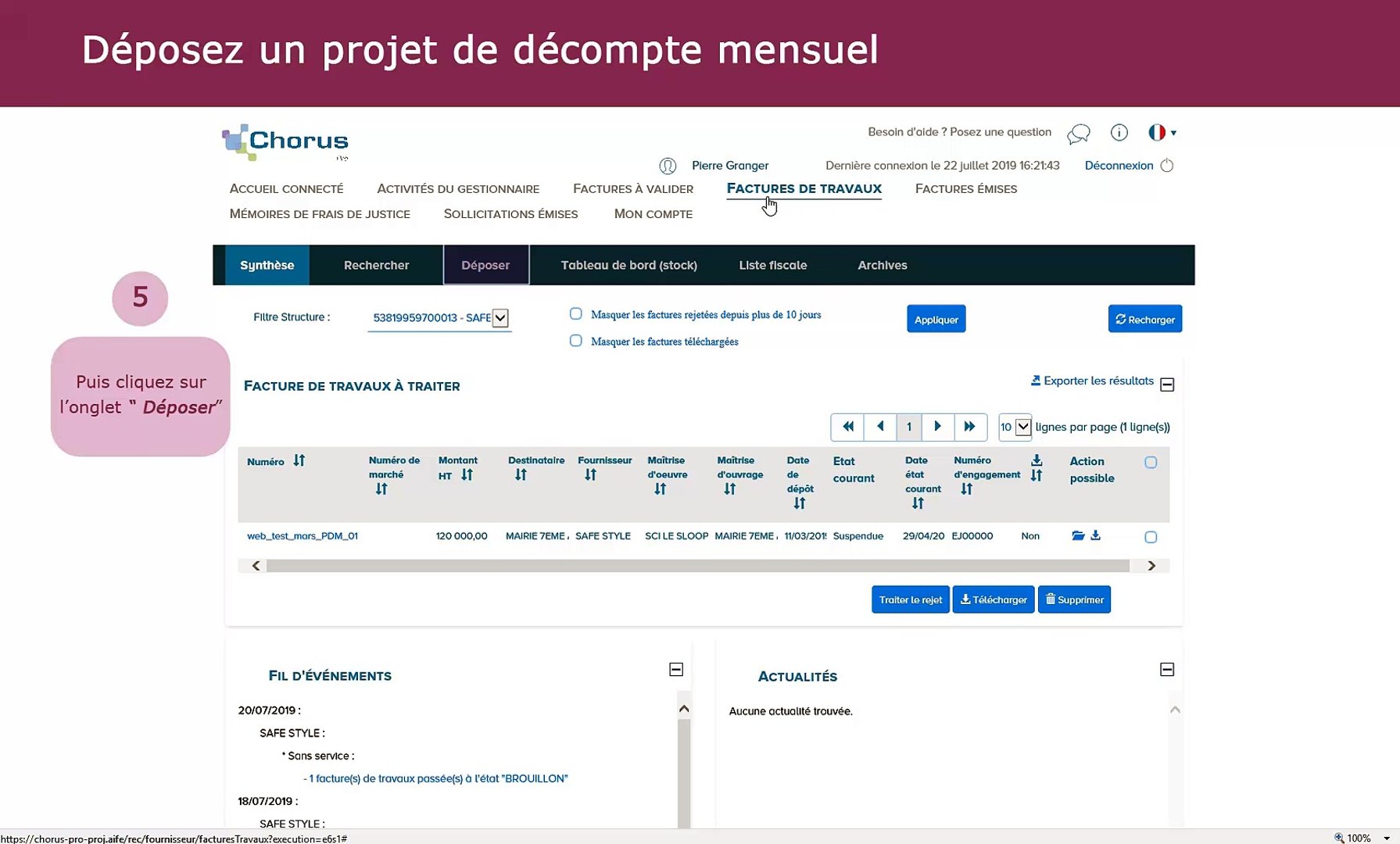Viewport: 1400px width, 844px height.
Task: Sort table by Date état courant
Action: [x=918, y=504]
